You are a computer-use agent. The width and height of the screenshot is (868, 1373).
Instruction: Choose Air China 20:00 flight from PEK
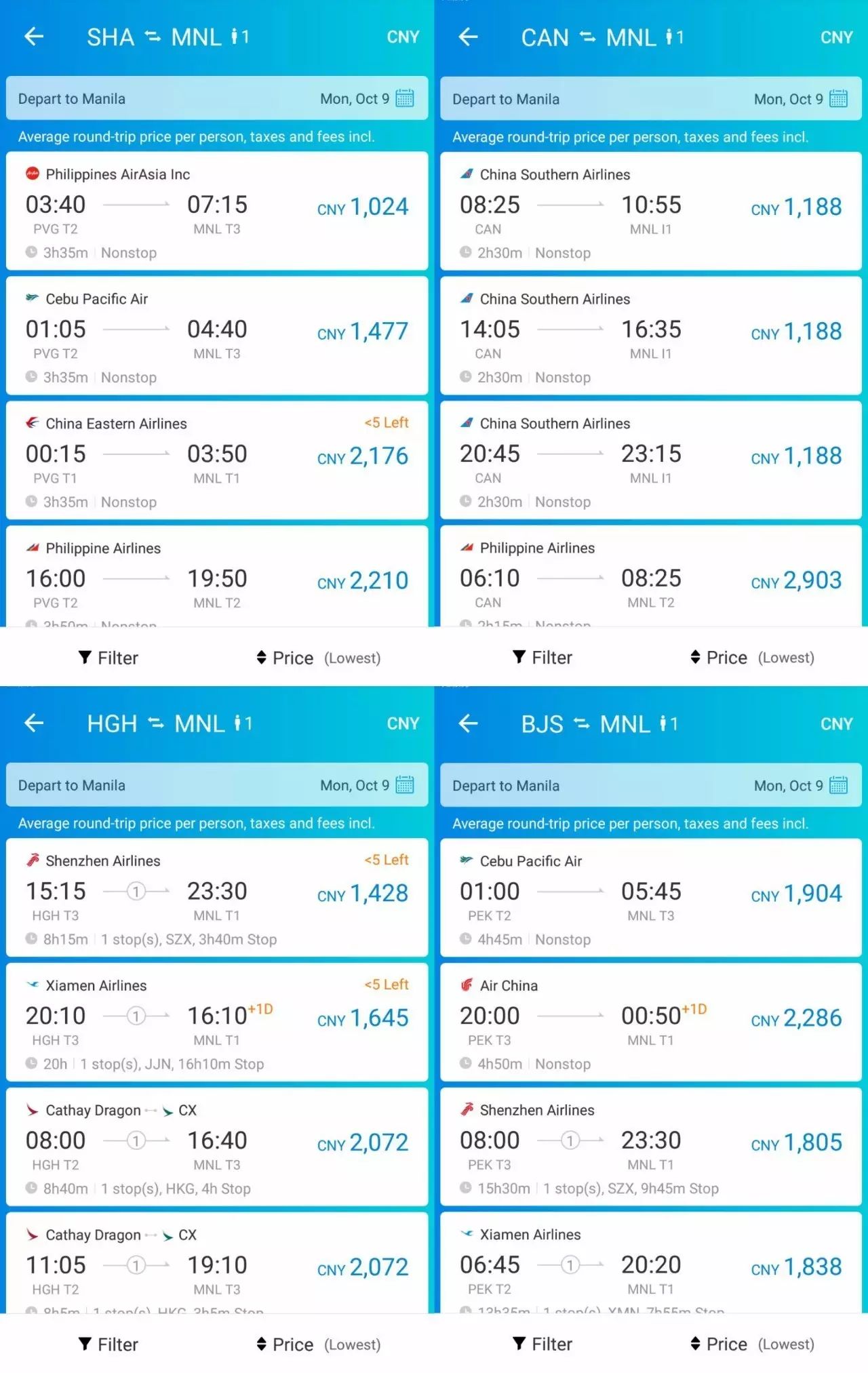pyautogui.click(x=651, y=1022)
